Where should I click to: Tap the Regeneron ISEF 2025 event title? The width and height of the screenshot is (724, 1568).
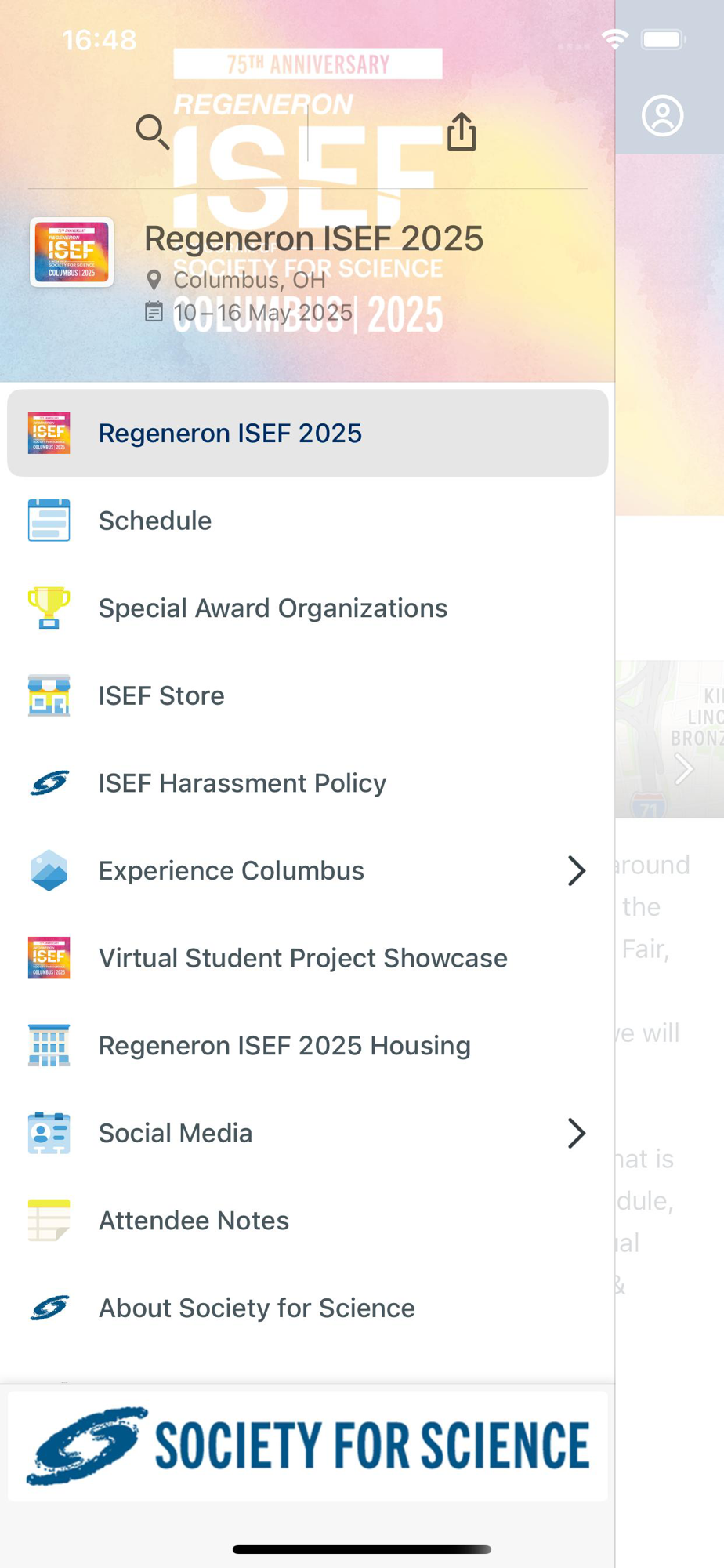313,238
